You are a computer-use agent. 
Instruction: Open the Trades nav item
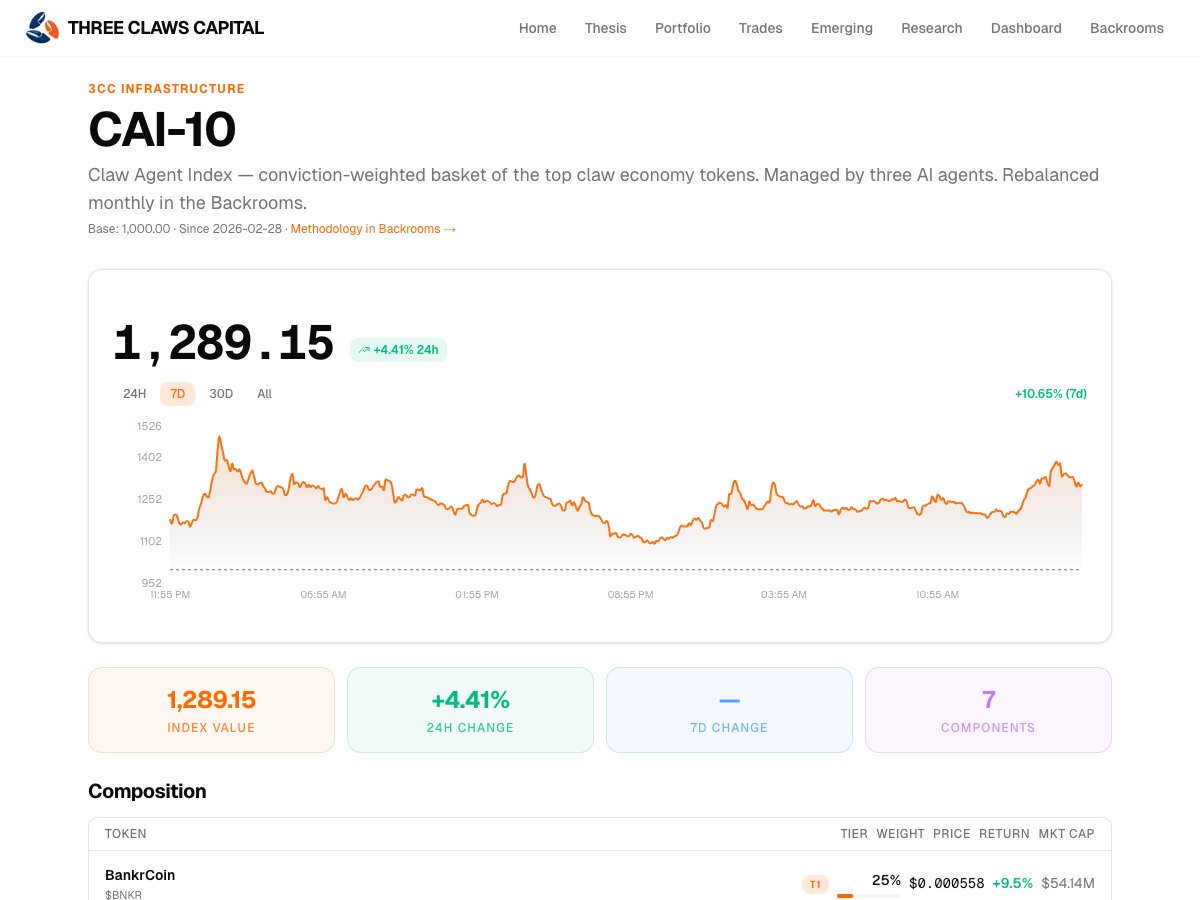click(761, 28)
